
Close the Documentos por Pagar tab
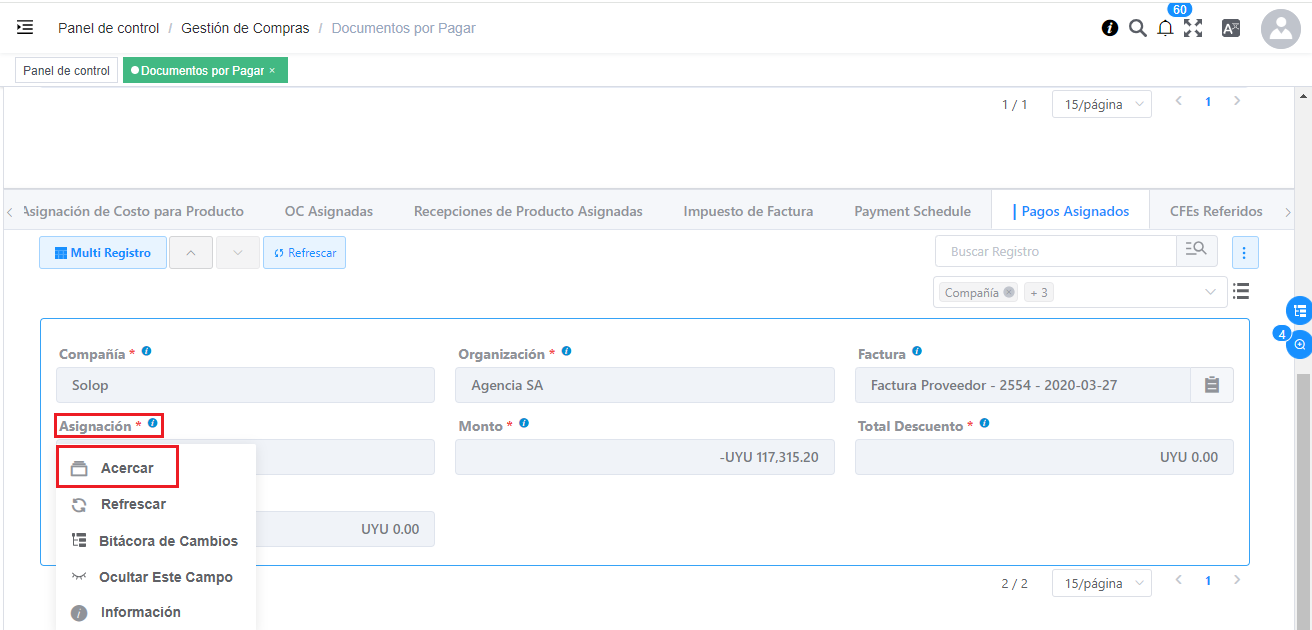tap(272, 71)
